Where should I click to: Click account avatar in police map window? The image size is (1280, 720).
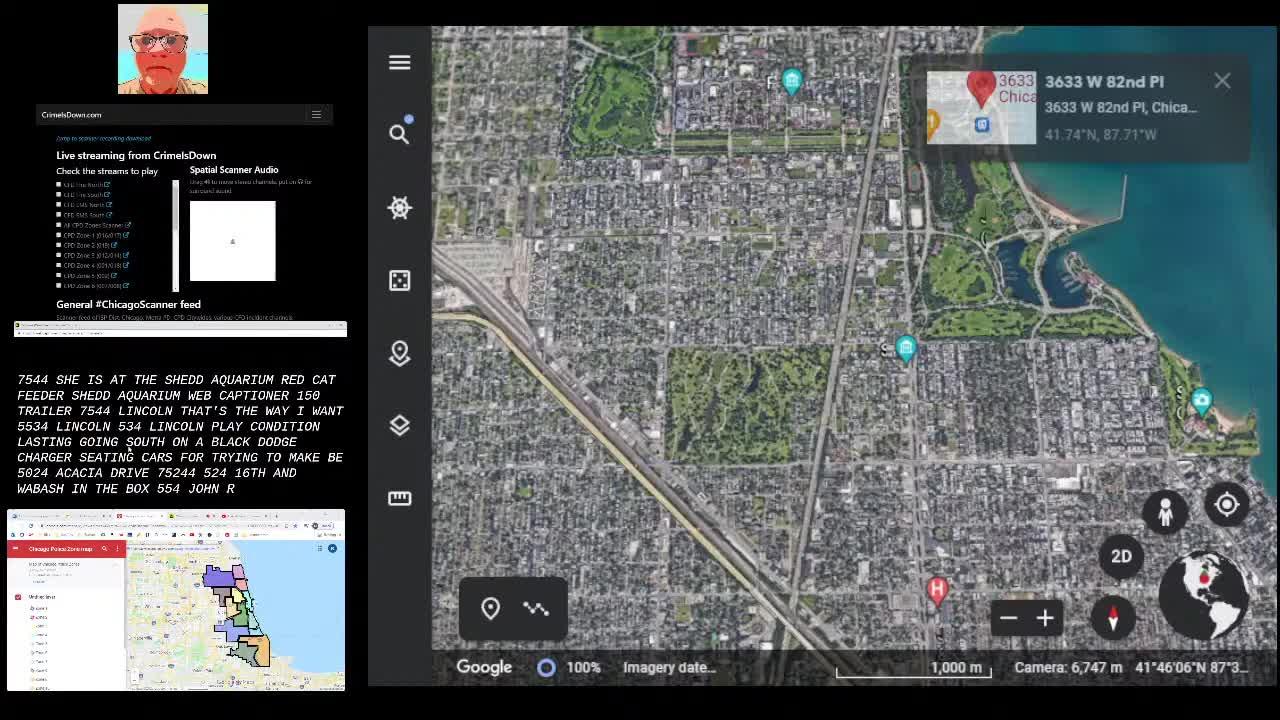[332, 548]
